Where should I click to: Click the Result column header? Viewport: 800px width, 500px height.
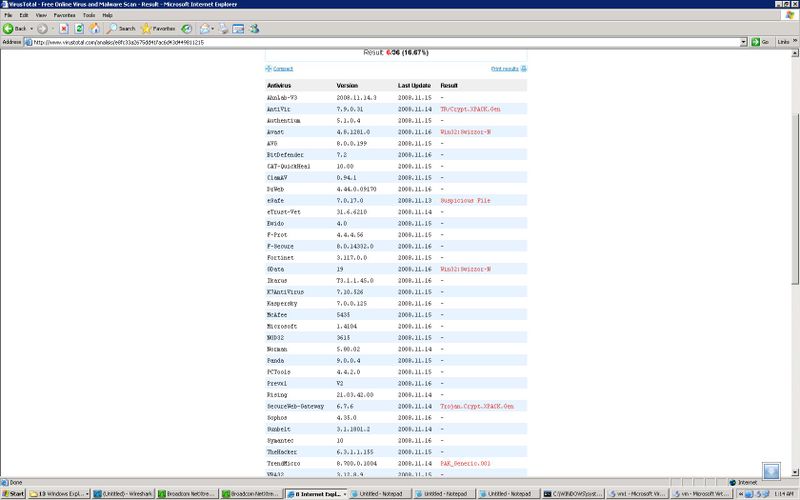(x=449, y=86)
